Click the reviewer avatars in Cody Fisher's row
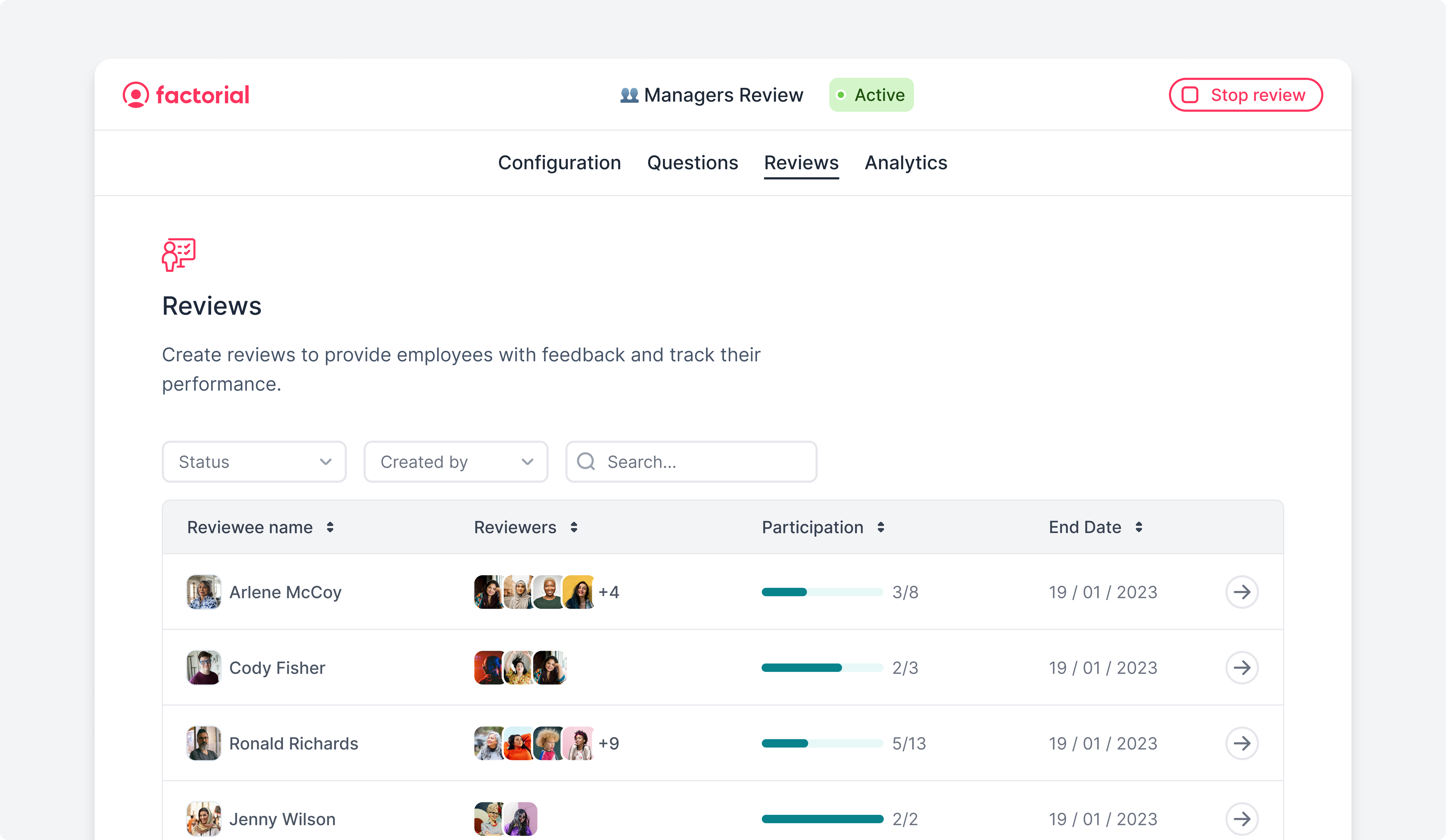 pos(521,667)
